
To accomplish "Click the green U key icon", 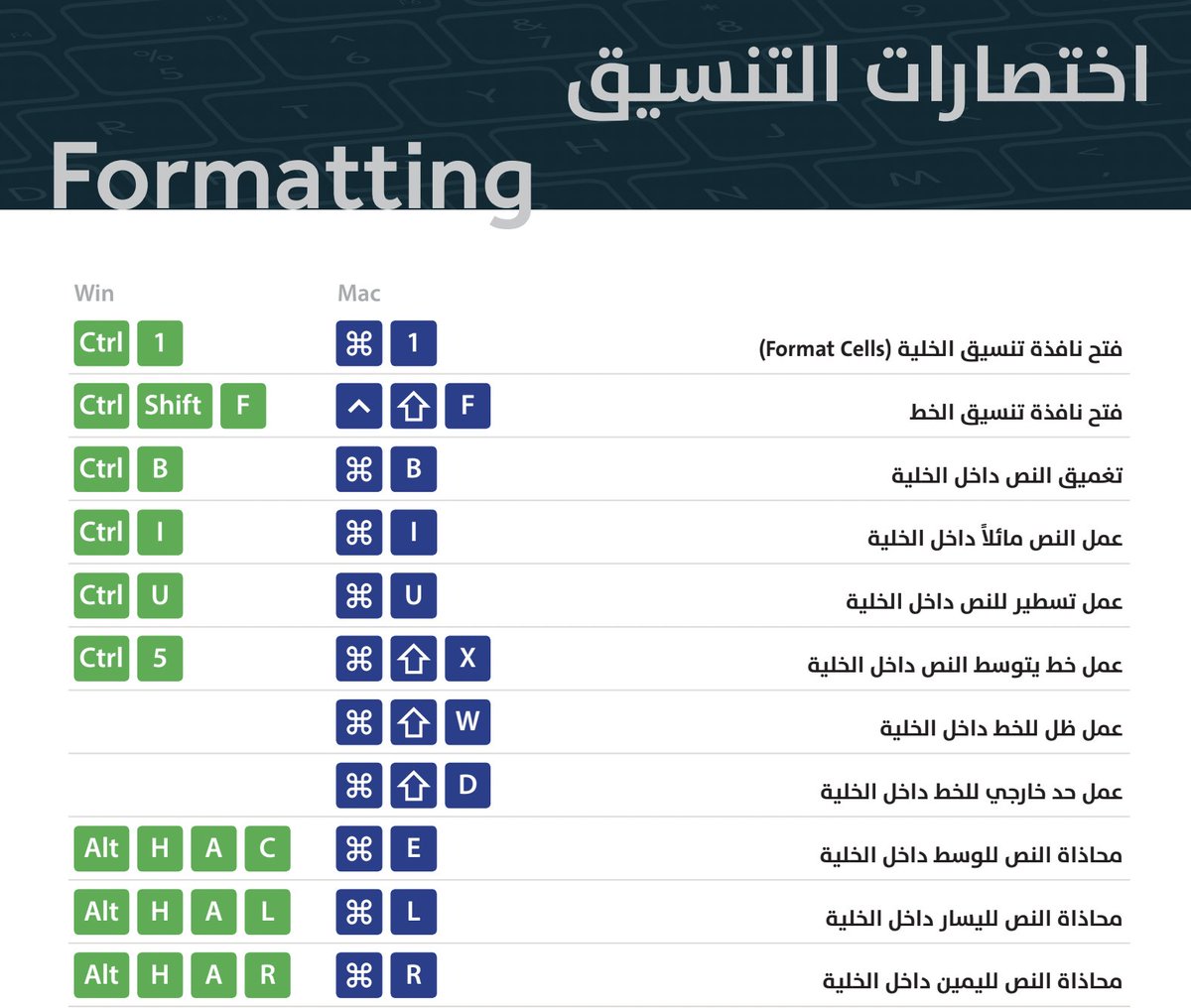I will pos(160,595).
